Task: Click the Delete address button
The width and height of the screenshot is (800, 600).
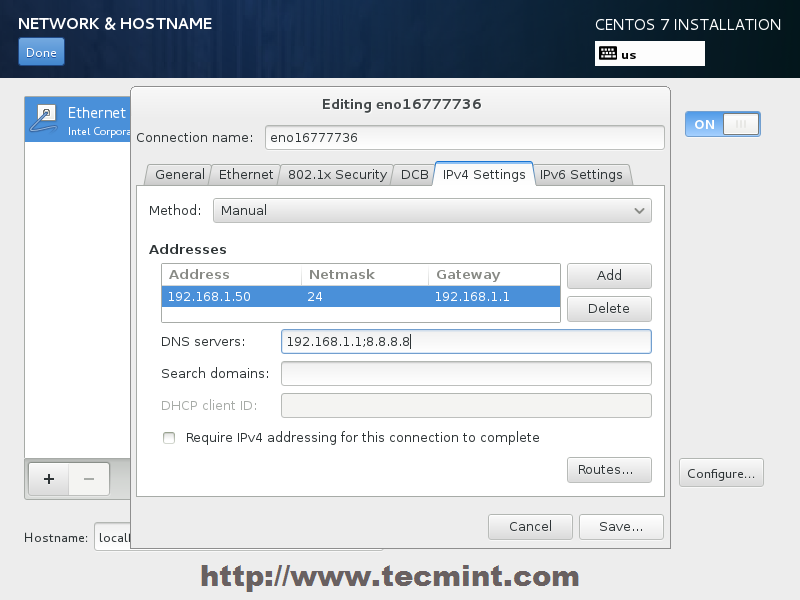Action: click(x=609, y=309)
